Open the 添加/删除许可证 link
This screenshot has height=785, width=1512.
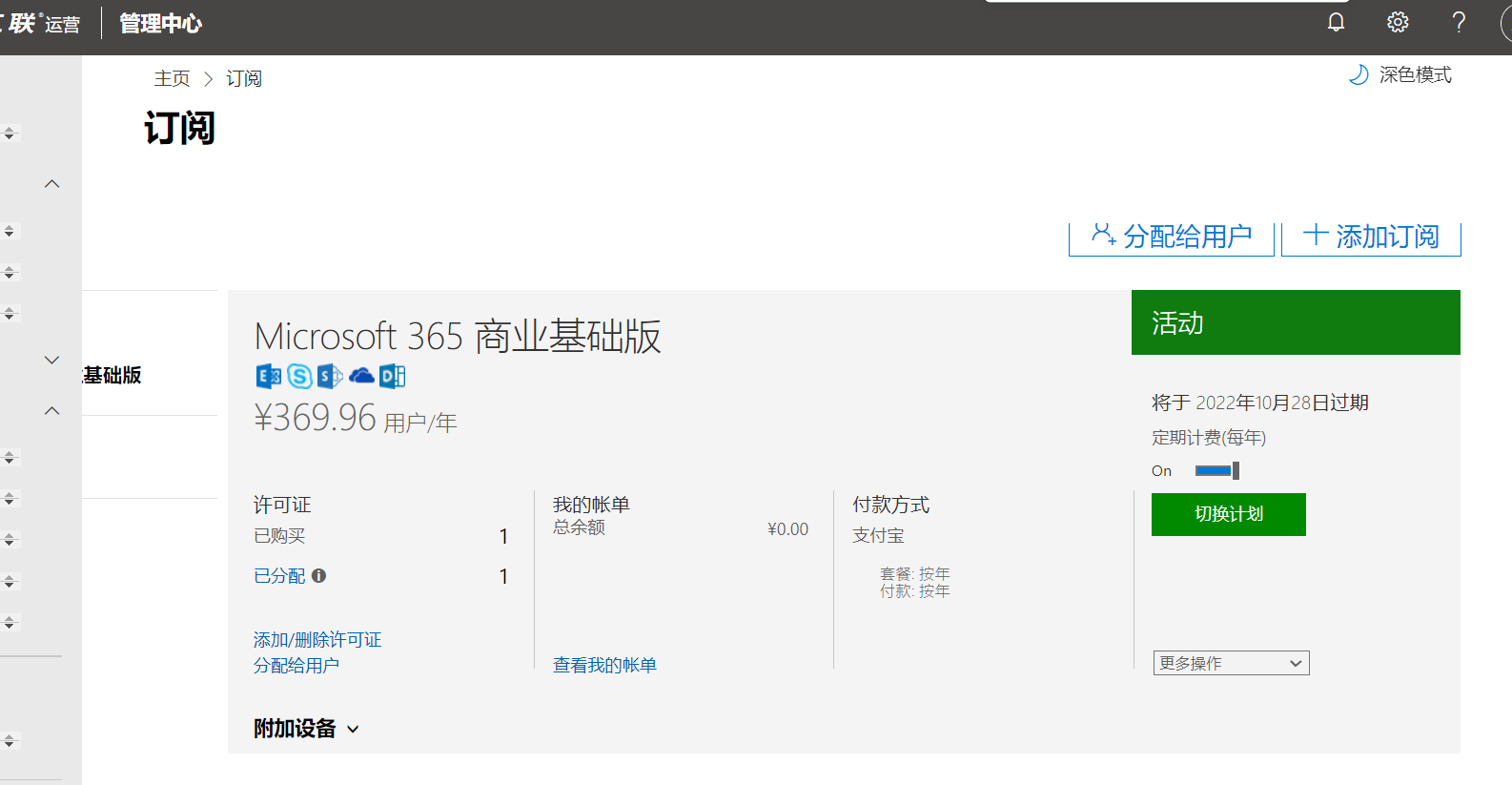coord(317,639)
